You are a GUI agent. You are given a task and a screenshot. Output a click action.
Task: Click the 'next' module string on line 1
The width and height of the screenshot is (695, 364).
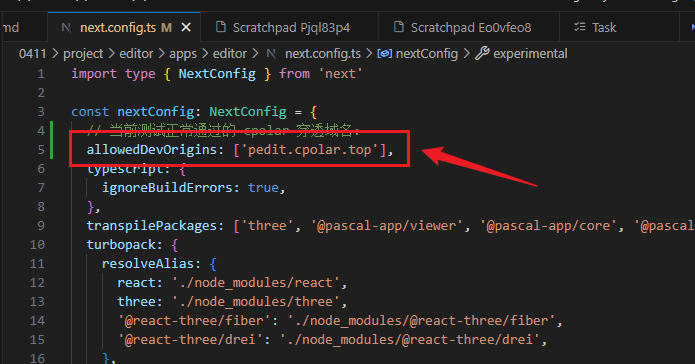[340, 74]
